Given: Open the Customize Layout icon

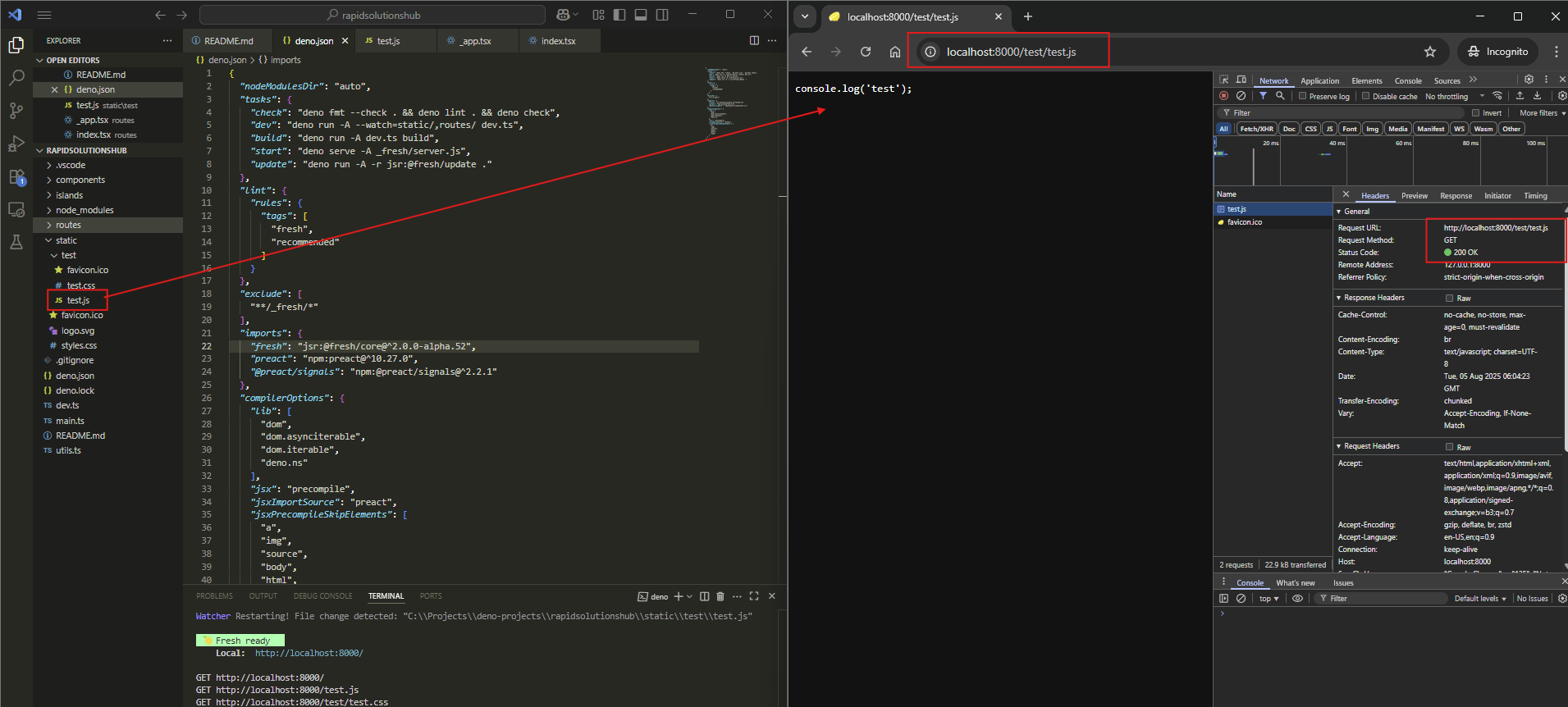Looking at the screenshot, I should 598,15.
